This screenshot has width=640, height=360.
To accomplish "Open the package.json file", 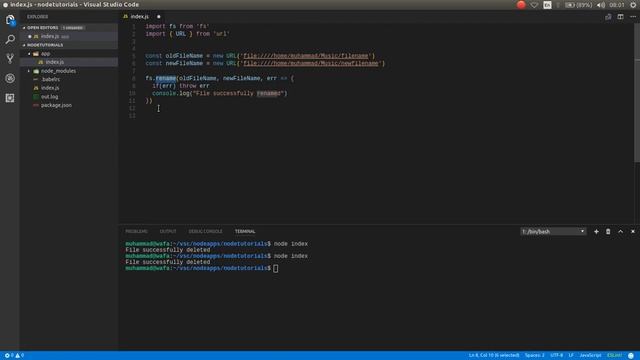I will (x=56, y=105).
